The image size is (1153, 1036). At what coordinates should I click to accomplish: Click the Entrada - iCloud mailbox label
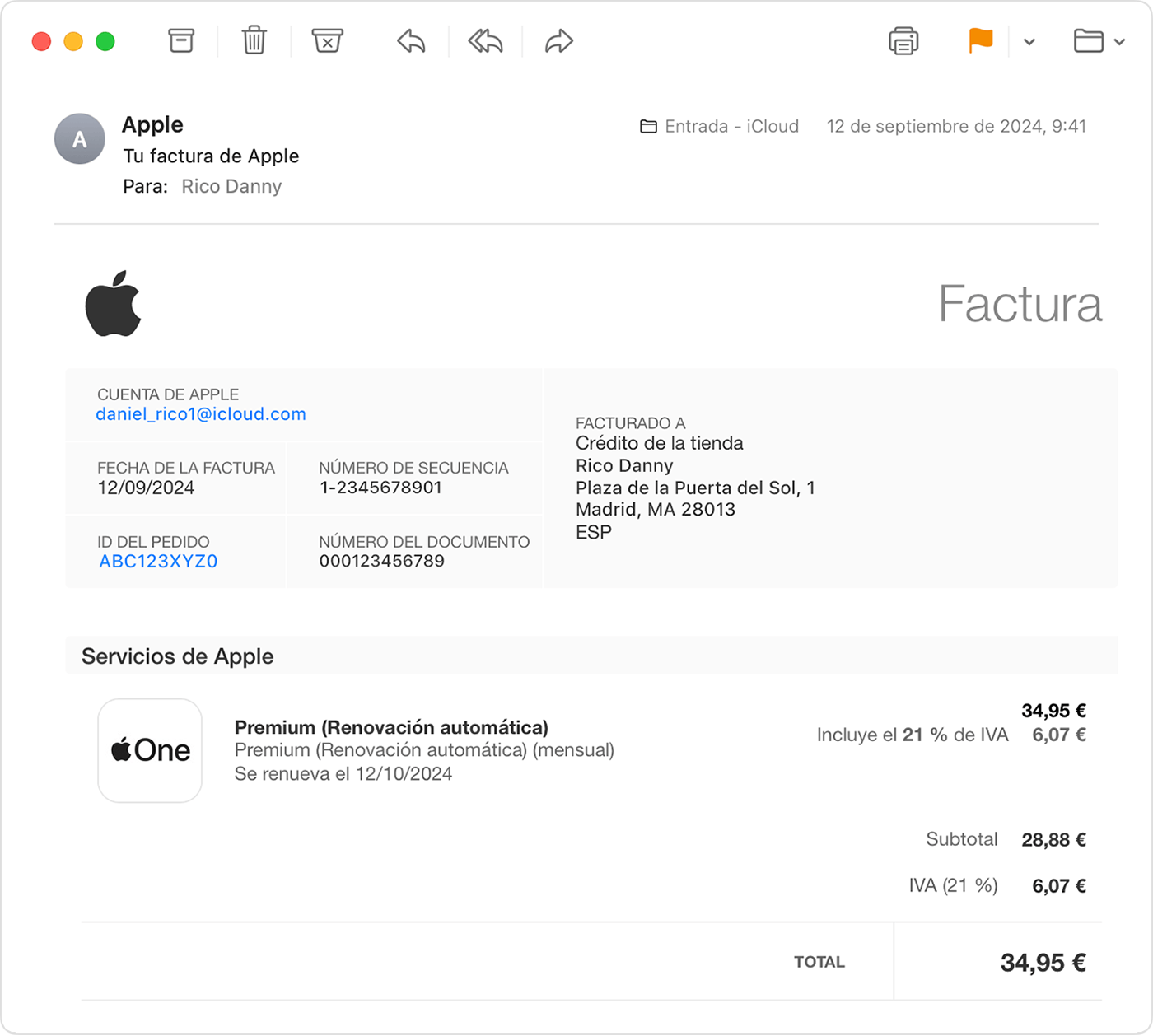(731, 126)
